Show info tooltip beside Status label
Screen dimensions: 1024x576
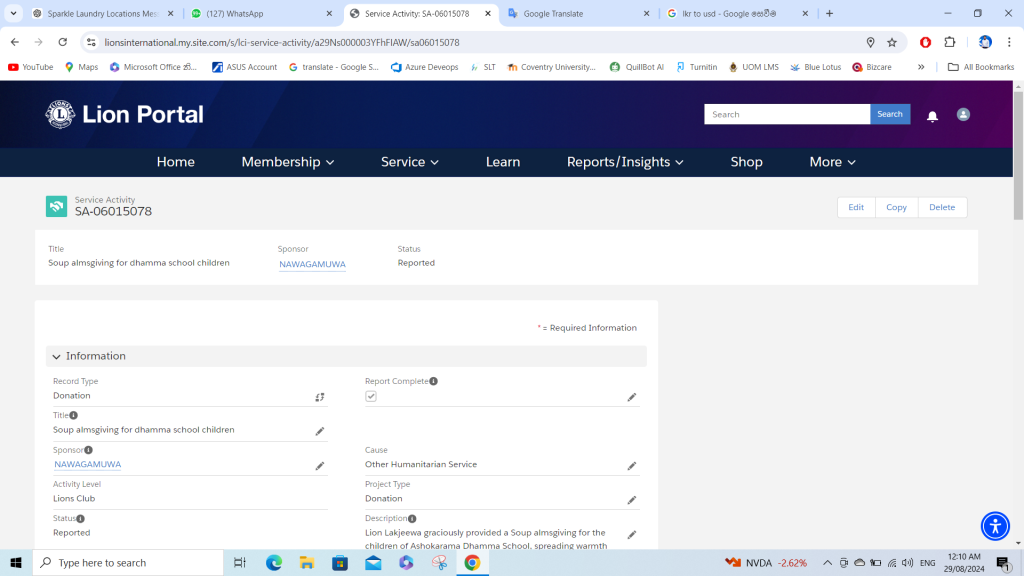click(80, 519)
